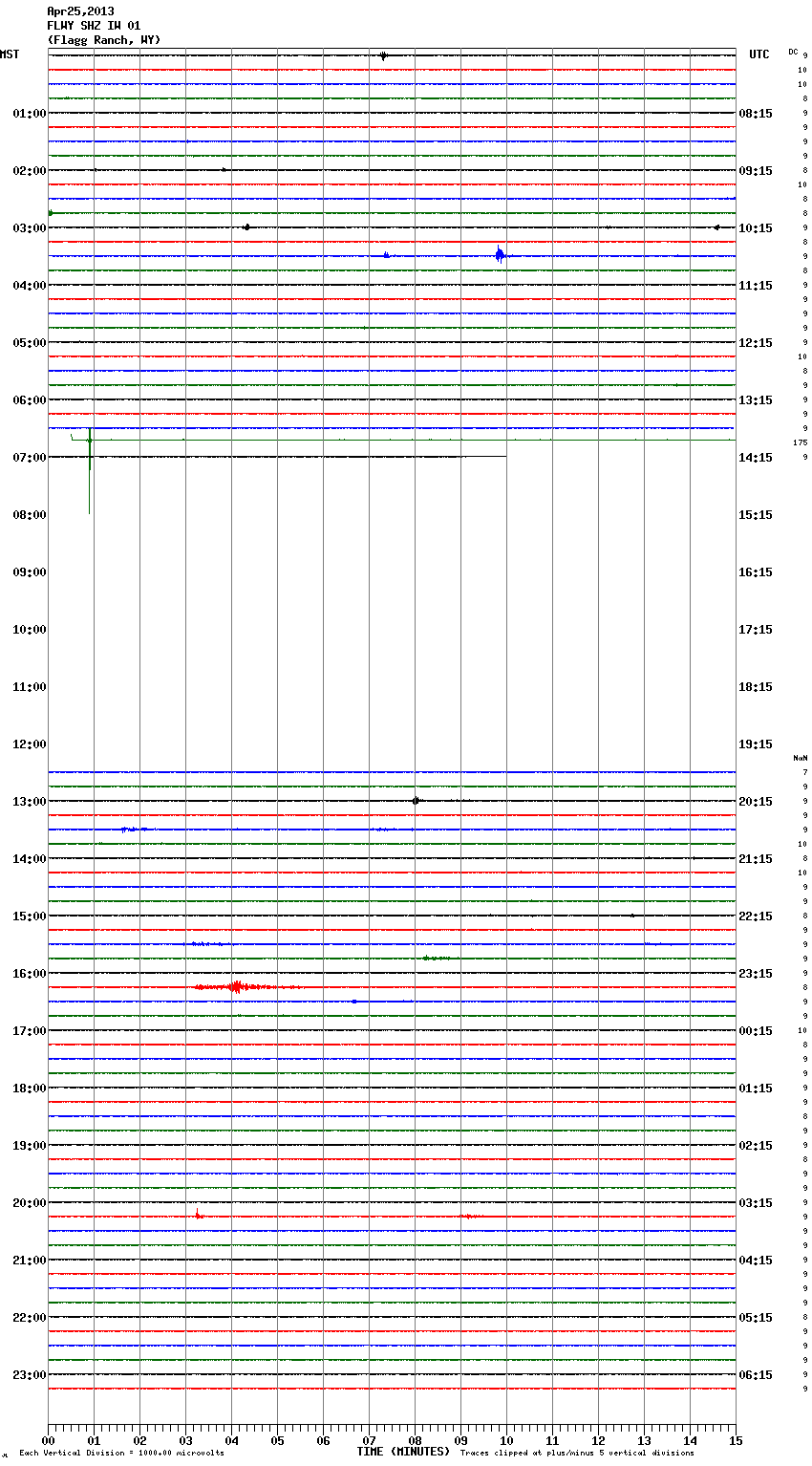This screenshot has height=1466, width=812.
Task: Select the 03:00 MST time label
Action: click(x=29, y=228)
